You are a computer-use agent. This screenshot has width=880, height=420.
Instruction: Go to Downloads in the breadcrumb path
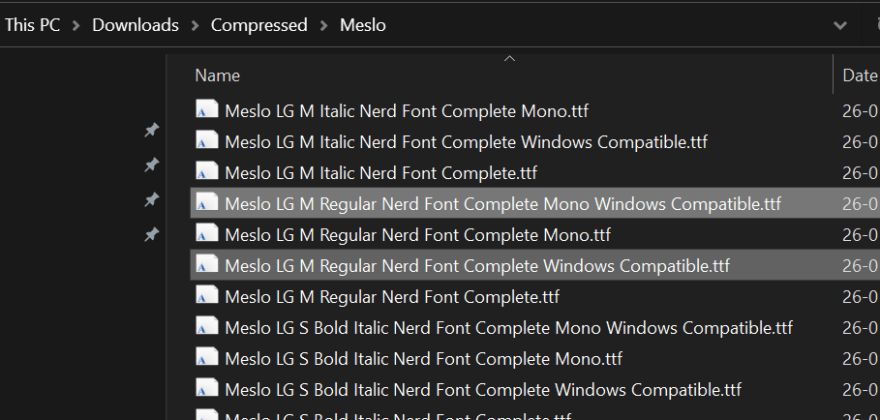[x=135, y=25]
